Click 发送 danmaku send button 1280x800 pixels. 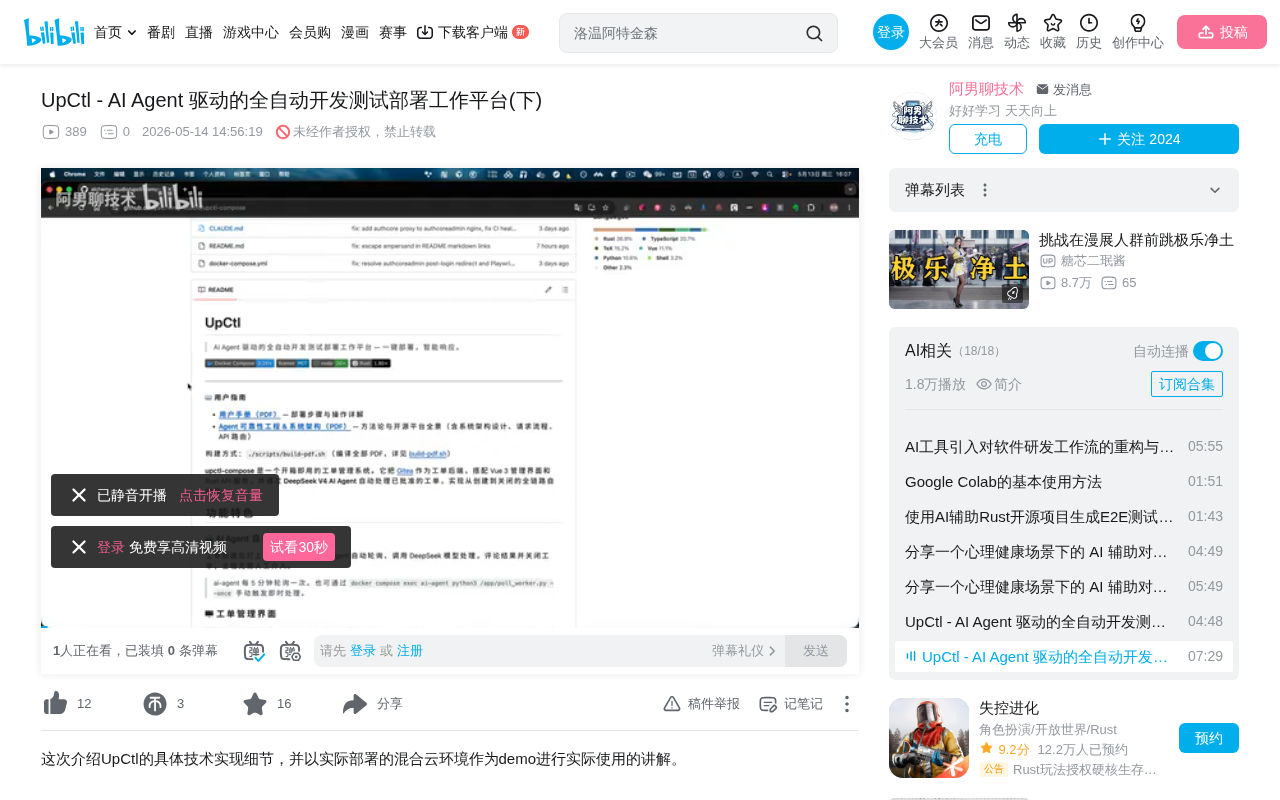(x=816, y=651)
